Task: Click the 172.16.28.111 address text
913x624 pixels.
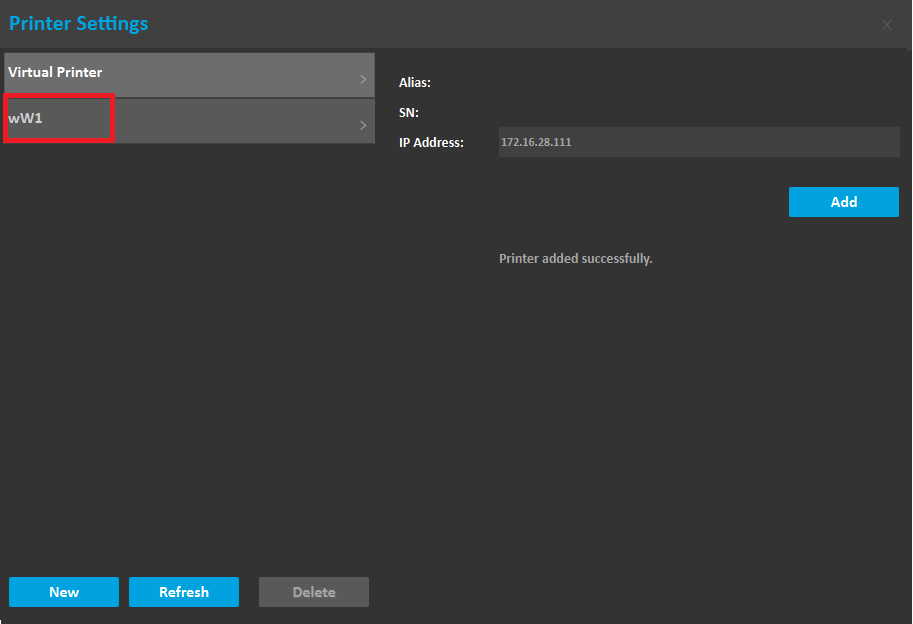Action: pos(536,142)
